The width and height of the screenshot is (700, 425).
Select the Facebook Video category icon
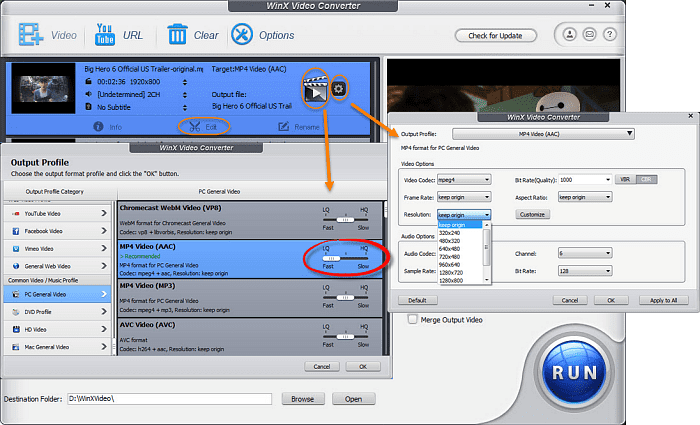tap(16, 231)
